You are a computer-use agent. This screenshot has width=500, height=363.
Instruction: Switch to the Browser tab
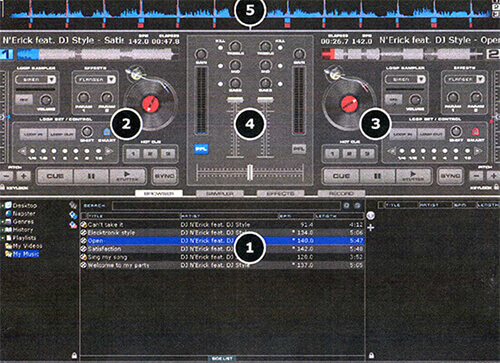pos(159,193)
